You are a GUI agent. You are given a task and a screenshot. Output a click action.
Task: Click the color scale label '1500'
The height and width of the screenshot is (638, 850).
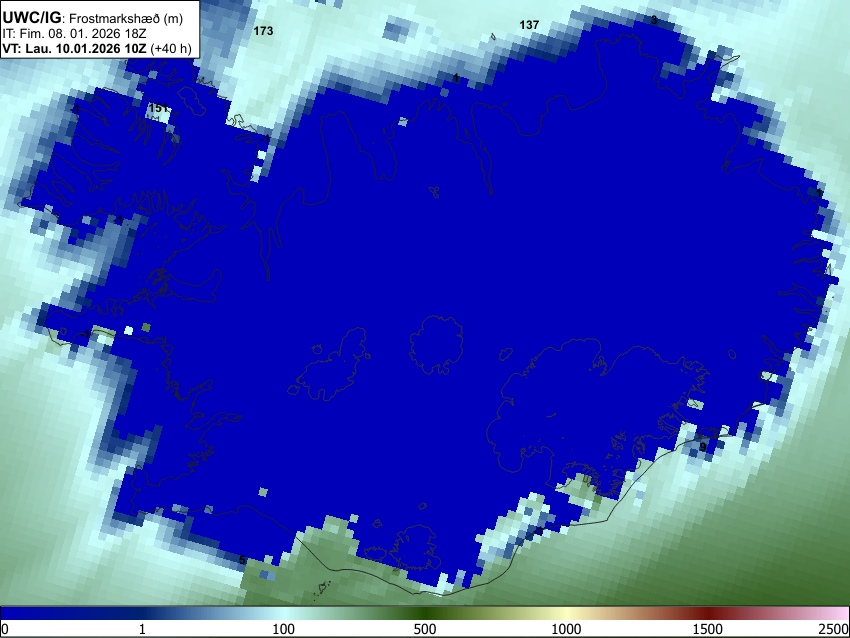pyautogui.click(x=708, y=629)
